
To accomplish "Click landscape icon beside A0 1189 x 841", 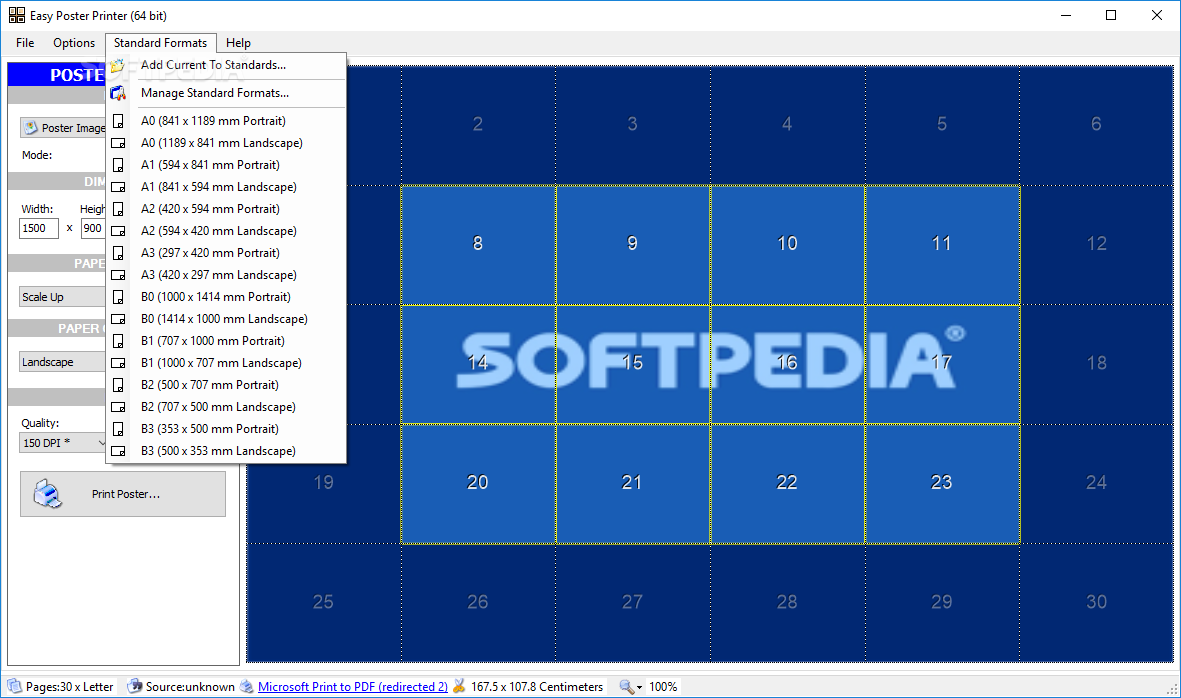I will coord(118,143).
